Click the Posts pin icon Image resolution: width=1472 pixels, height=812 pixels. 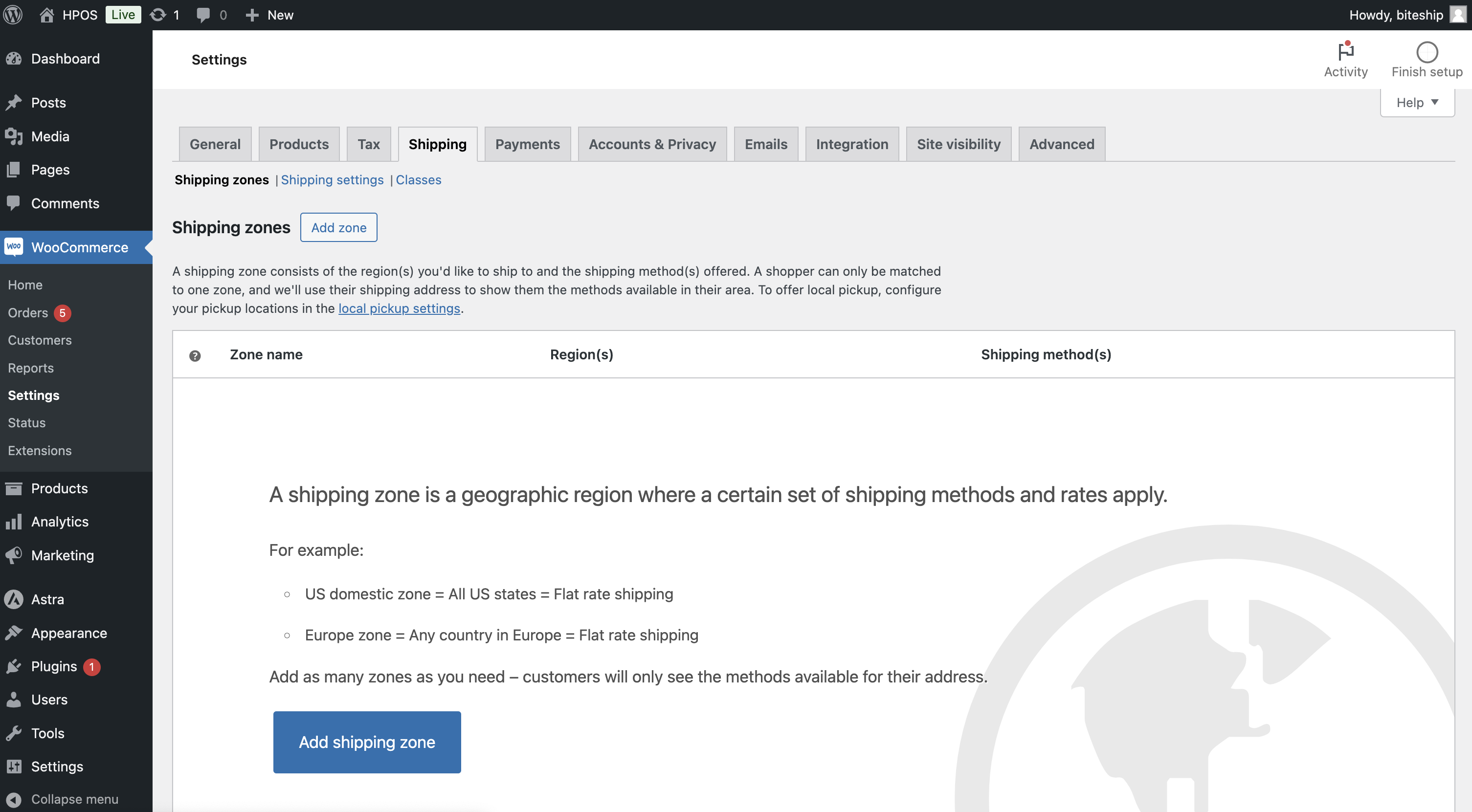click(x=14, y=103)
